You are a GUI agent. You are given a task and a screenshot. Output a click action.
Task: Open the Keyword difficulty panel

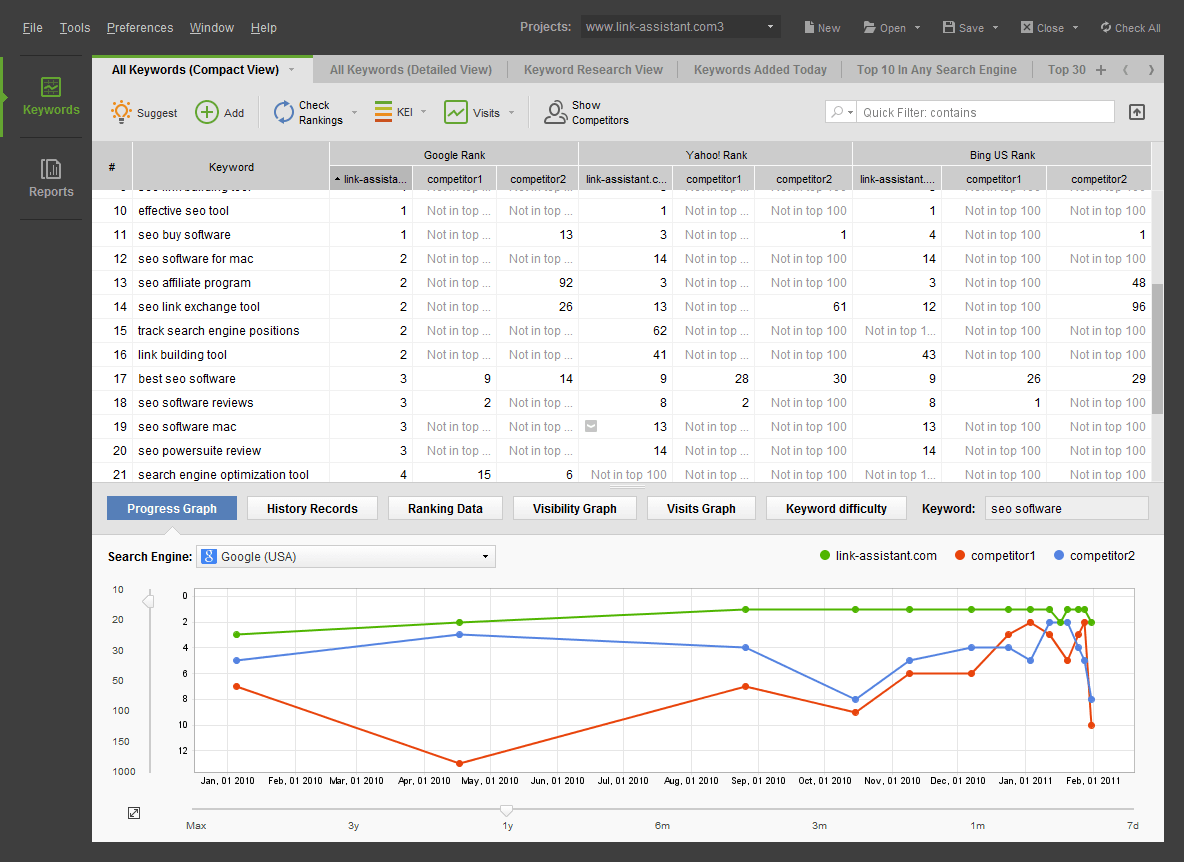tap(836, 509)
